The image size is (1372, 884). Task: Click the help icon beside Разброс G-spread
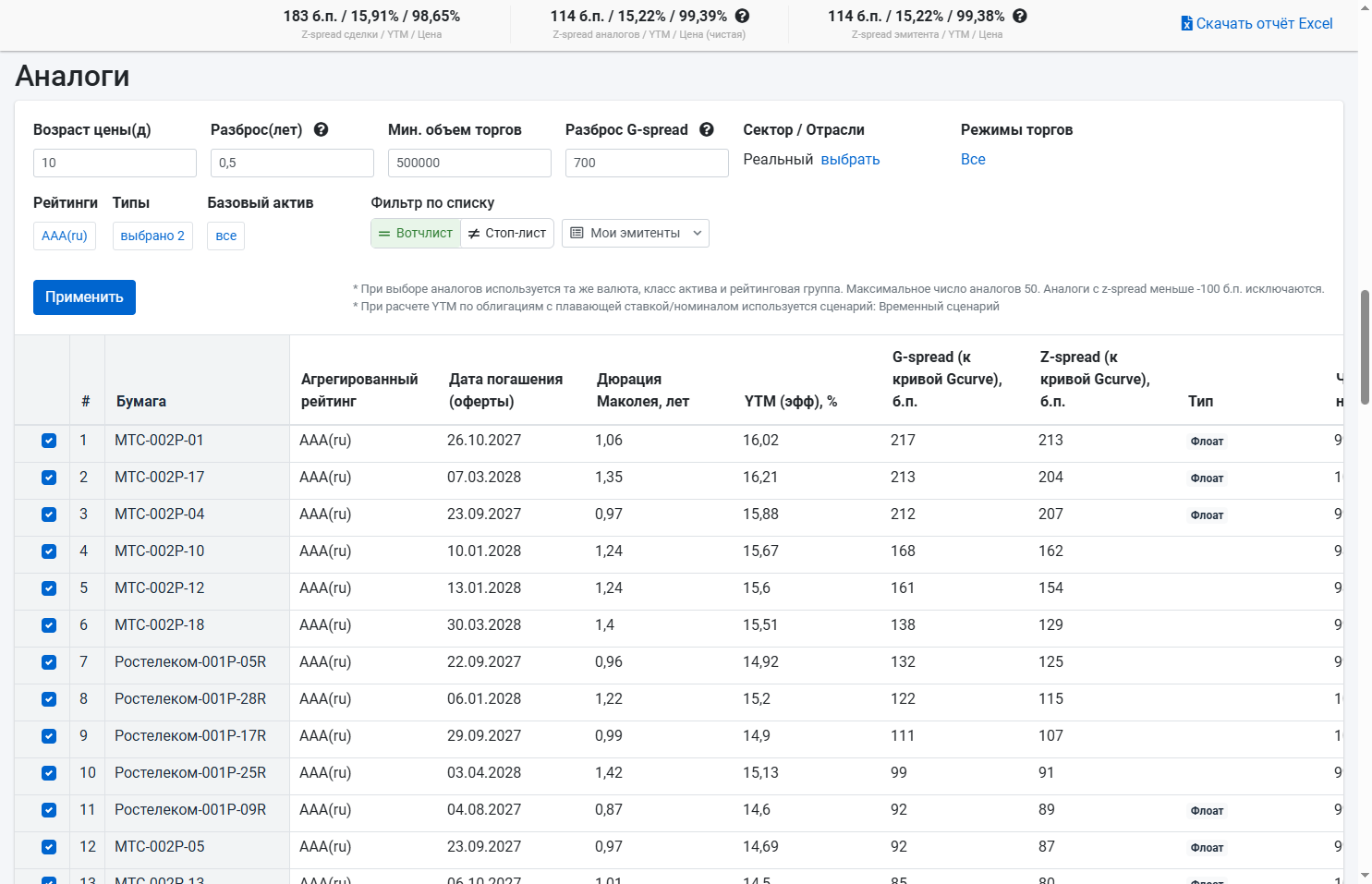[x=706, y=129]
